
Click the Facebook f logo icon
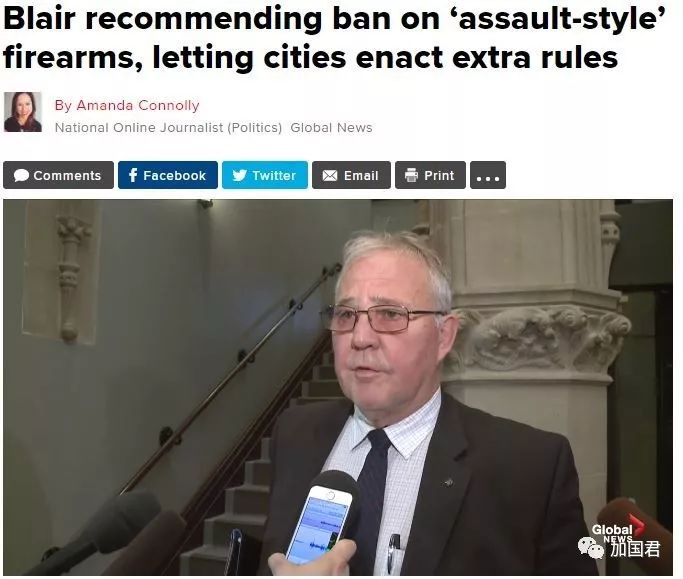[x=133, y=175]
